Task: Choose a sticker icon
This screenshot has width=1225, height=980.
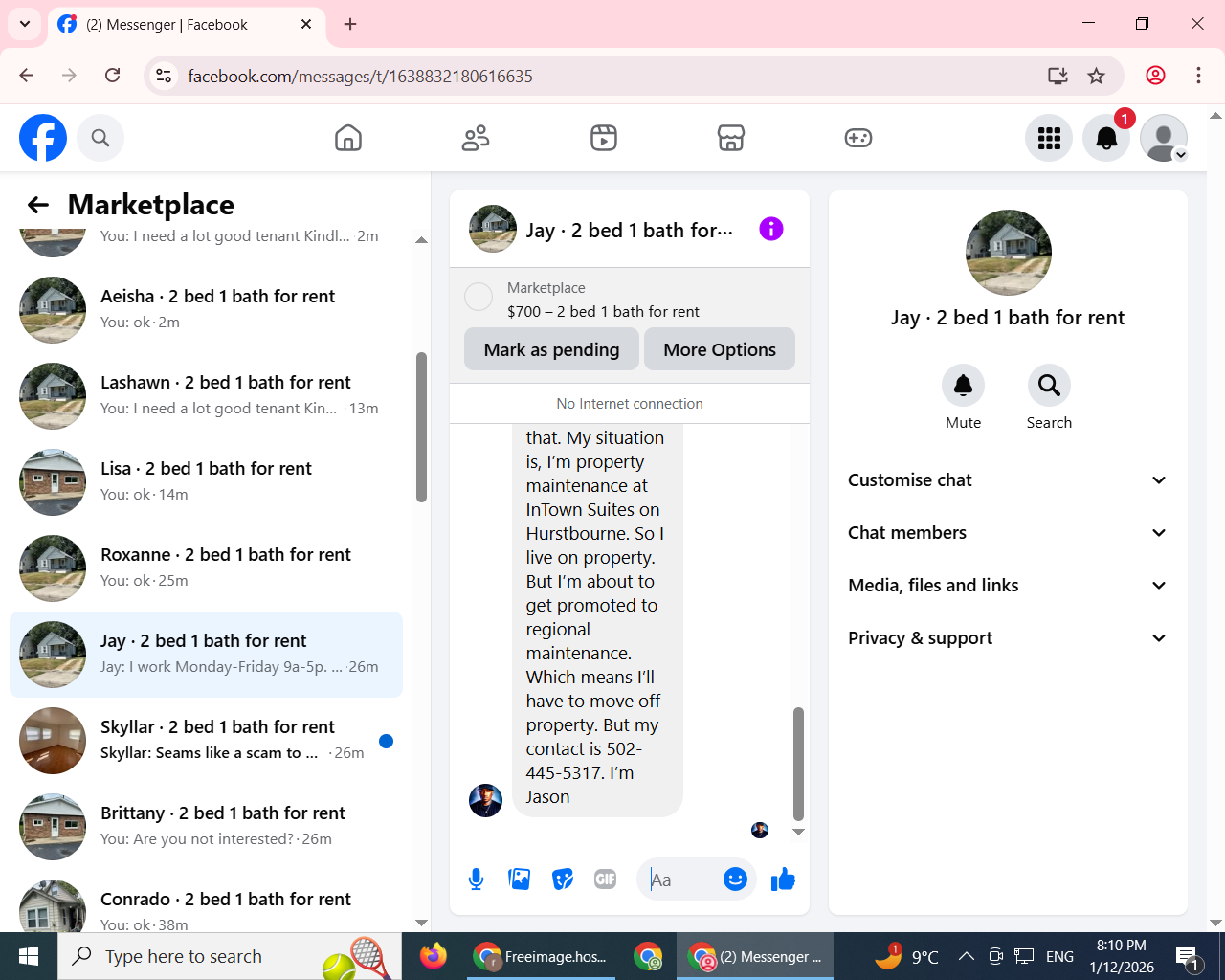Action: [x=563, y=880]
